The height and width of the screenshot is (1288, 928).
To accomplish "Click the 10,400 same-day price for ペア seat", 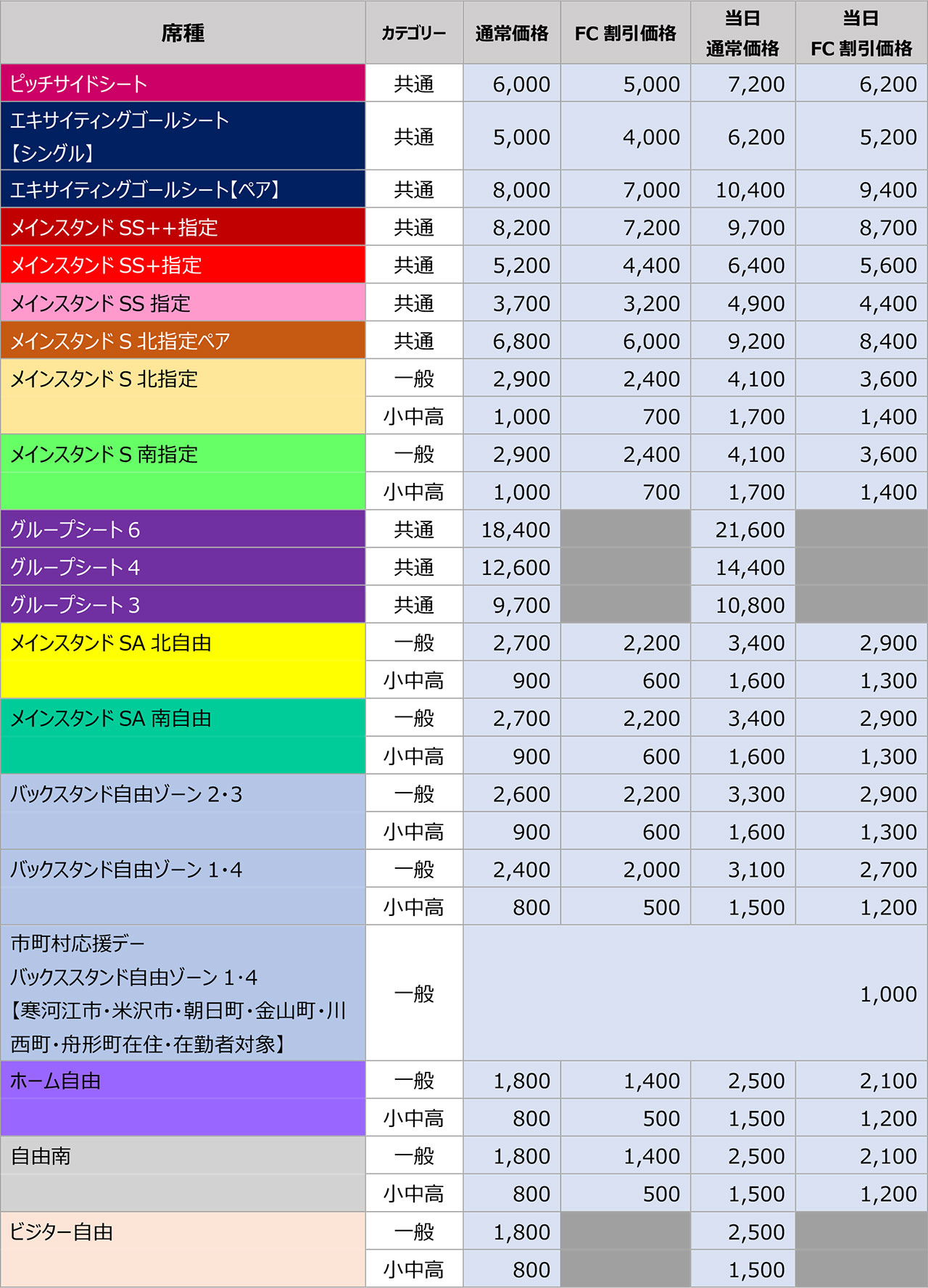I will tap(750, 190).
